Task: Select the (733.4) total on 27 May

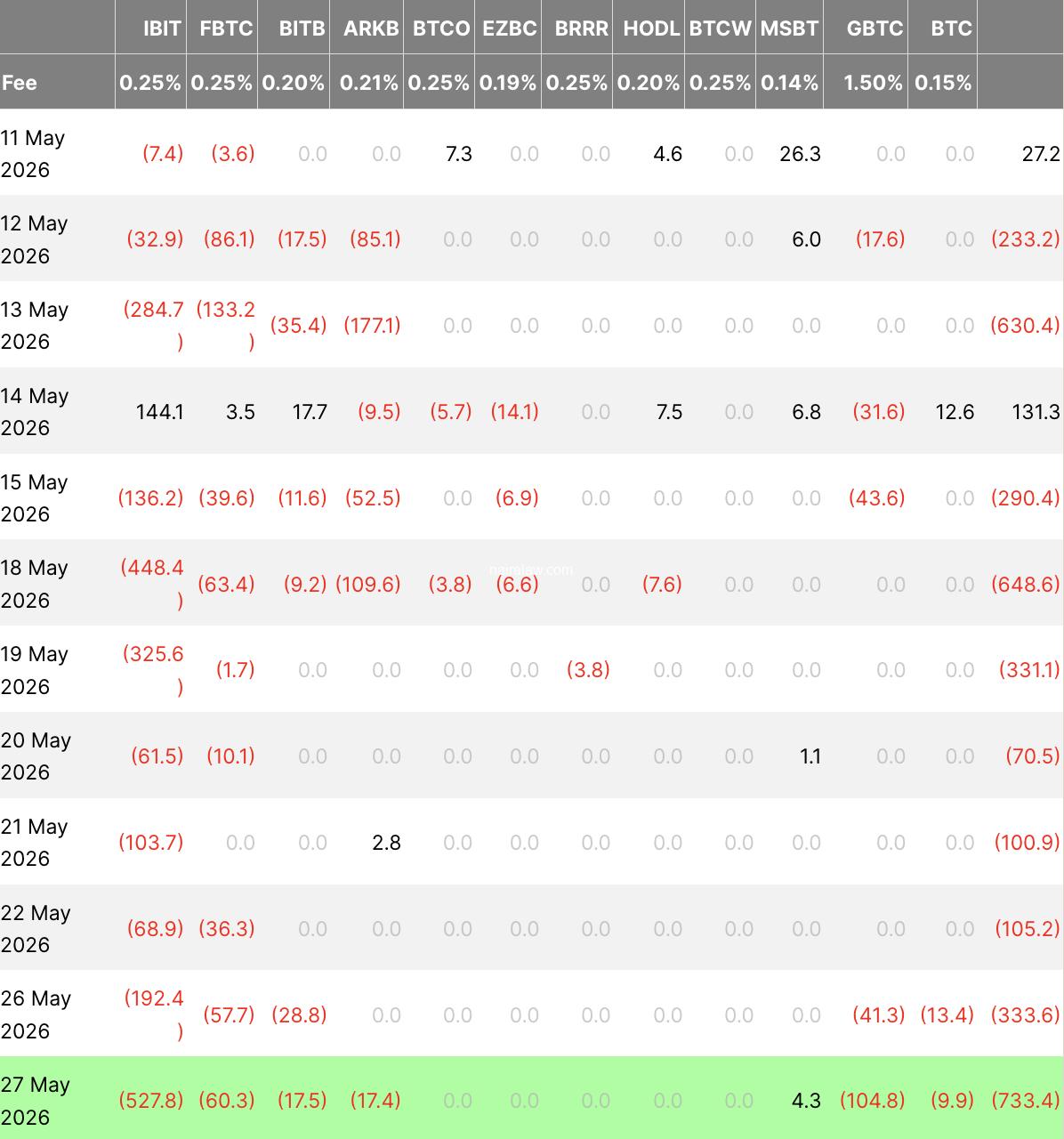Action: tap(1026, 1101)
